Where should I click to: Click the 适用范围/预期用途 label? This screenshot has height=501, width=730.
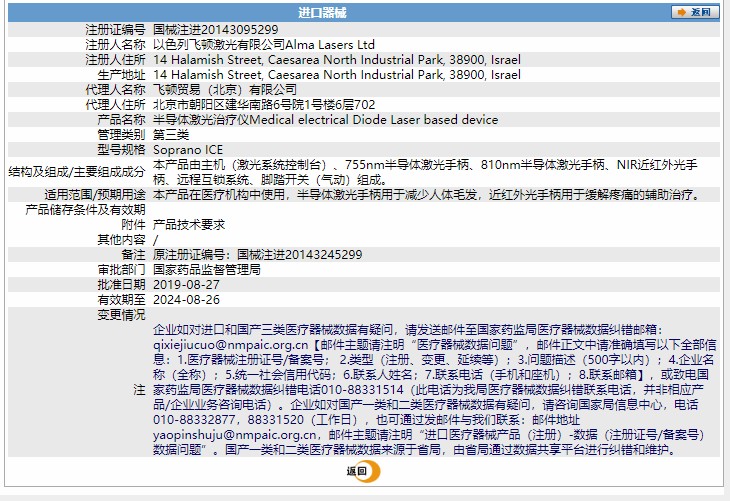95,195
